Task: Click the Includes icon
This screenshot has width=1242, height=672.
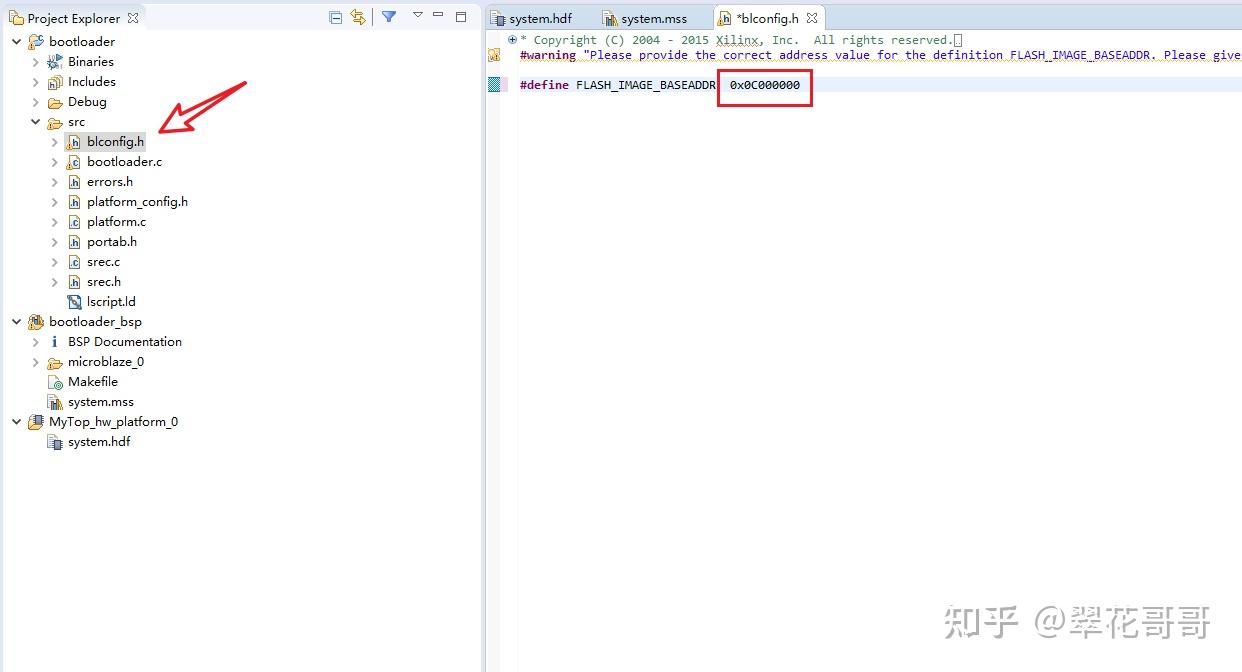Action: [55, 82]
